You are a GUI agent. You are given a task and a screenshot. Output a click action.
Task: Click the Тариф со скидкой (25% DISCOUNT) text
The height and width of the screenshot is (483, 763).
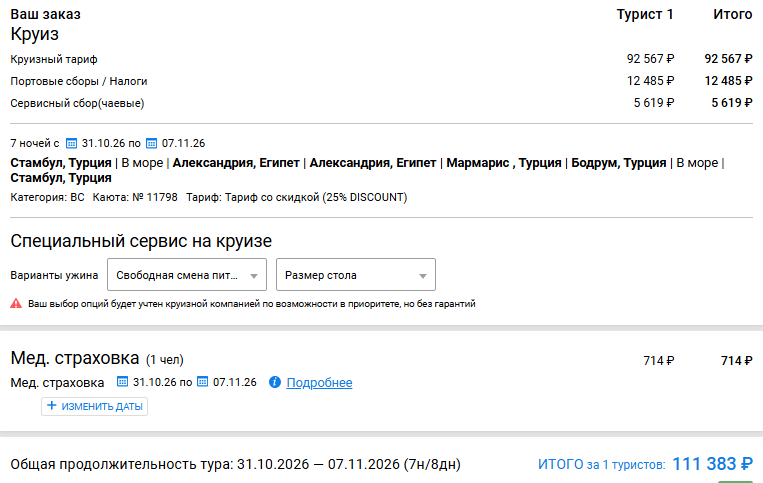[316, 197]
